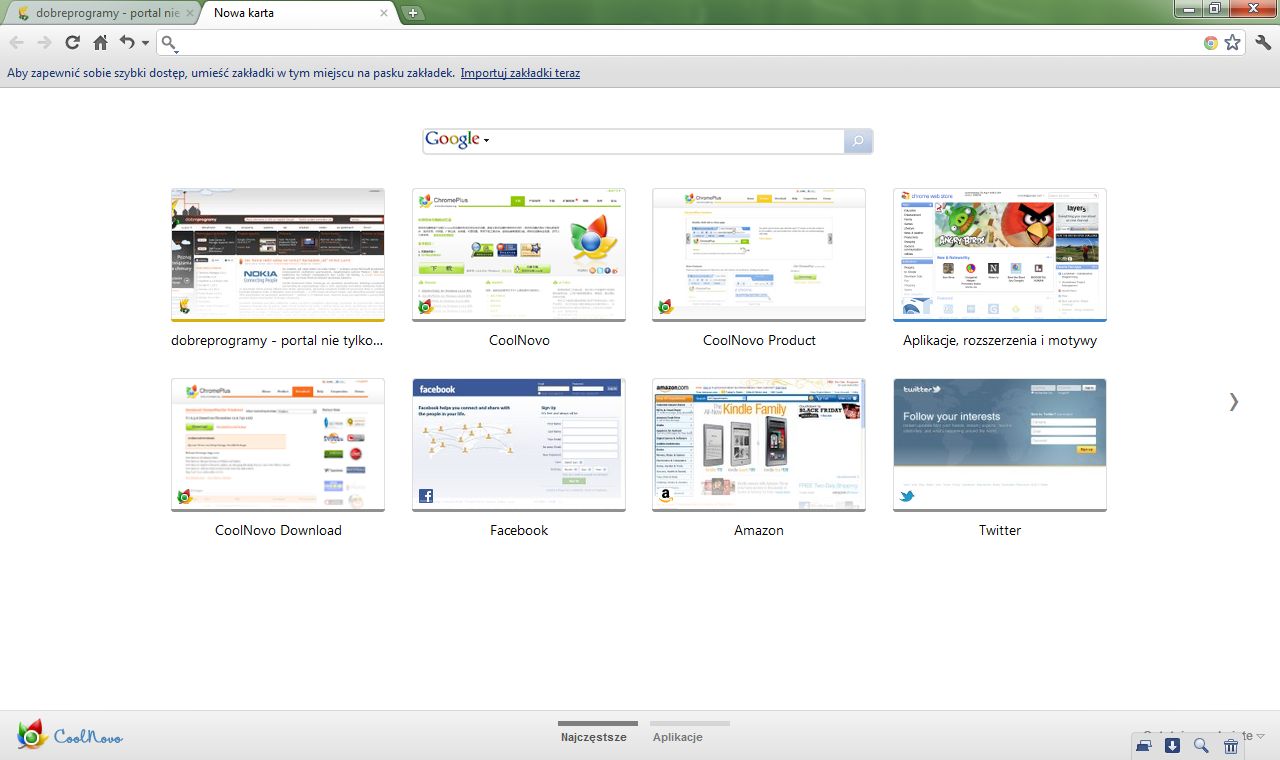Click Importuj zakładki teraz link

[520, 73]
